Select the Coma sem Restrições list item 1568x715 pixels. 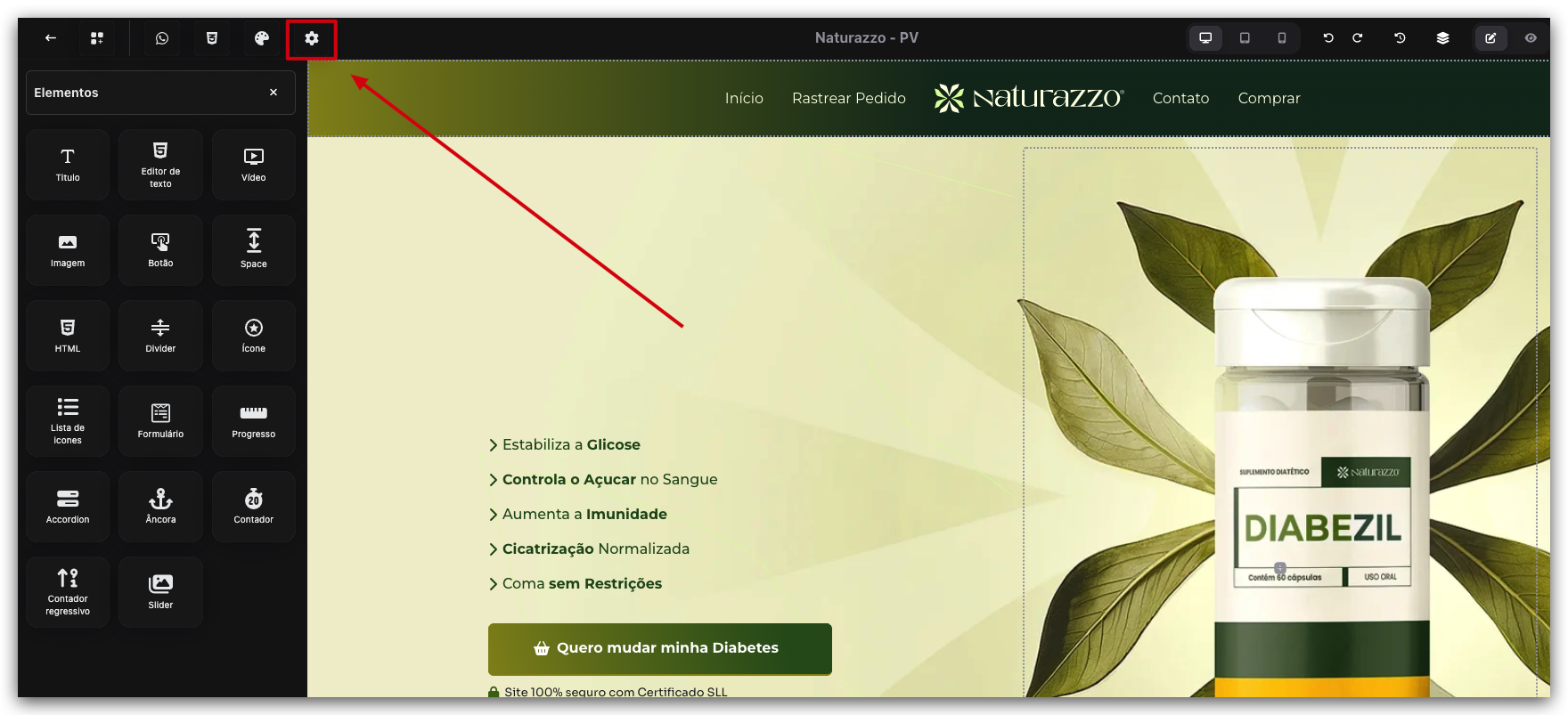click(x=576, y=583)
